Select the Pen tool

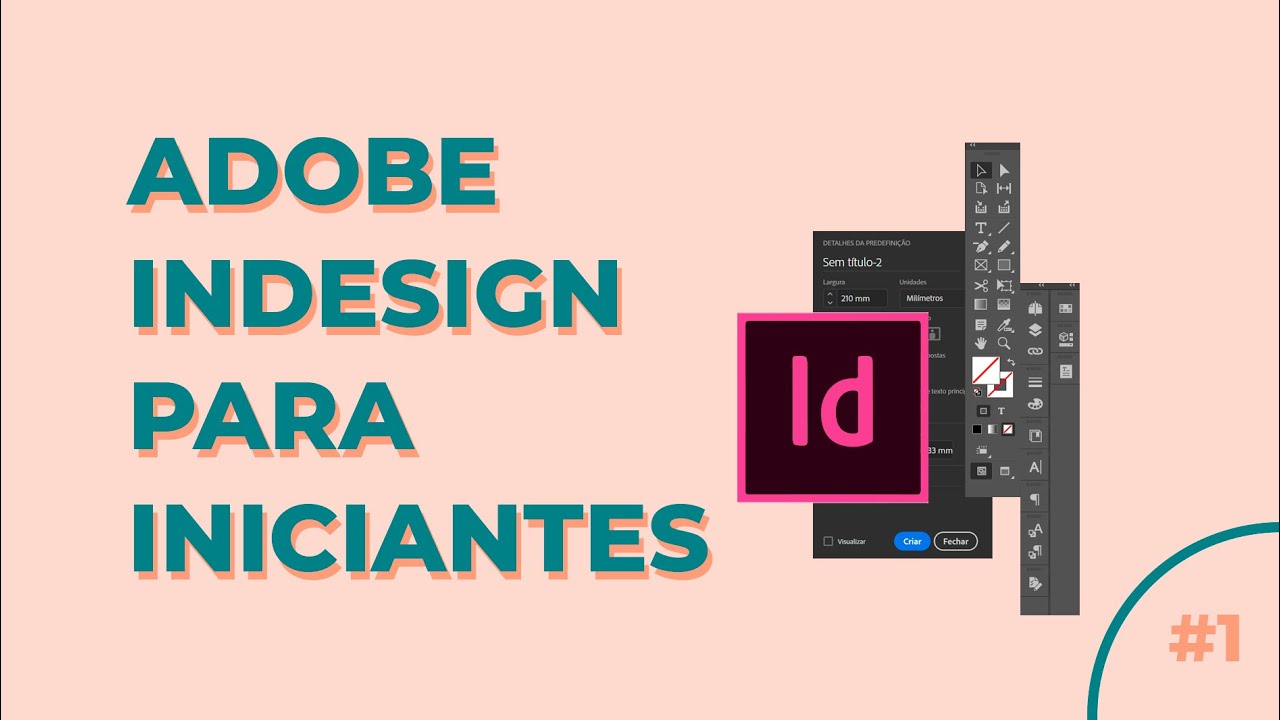981,247
